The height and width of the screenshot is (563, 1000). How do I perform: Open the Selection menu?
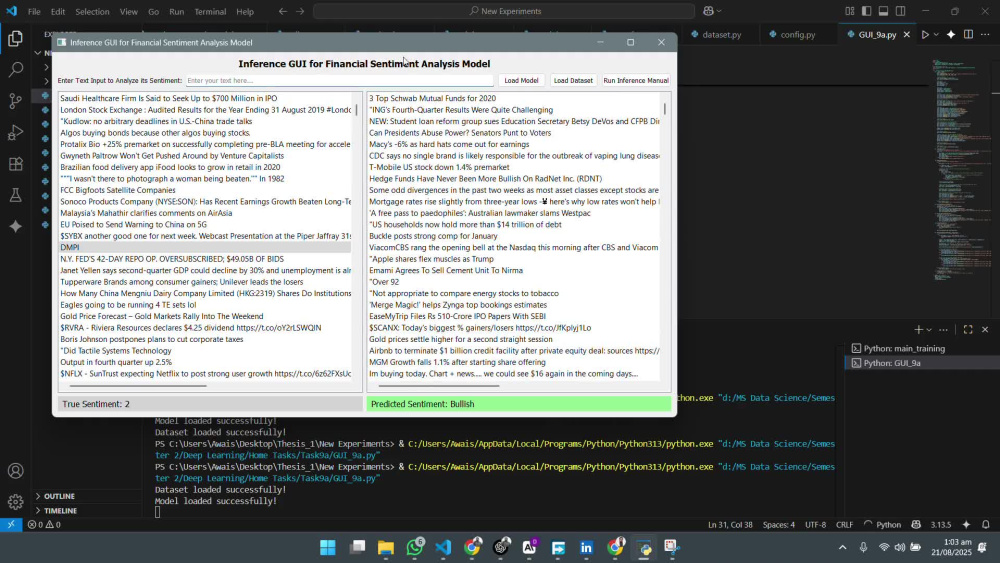[x=92, y=11]
